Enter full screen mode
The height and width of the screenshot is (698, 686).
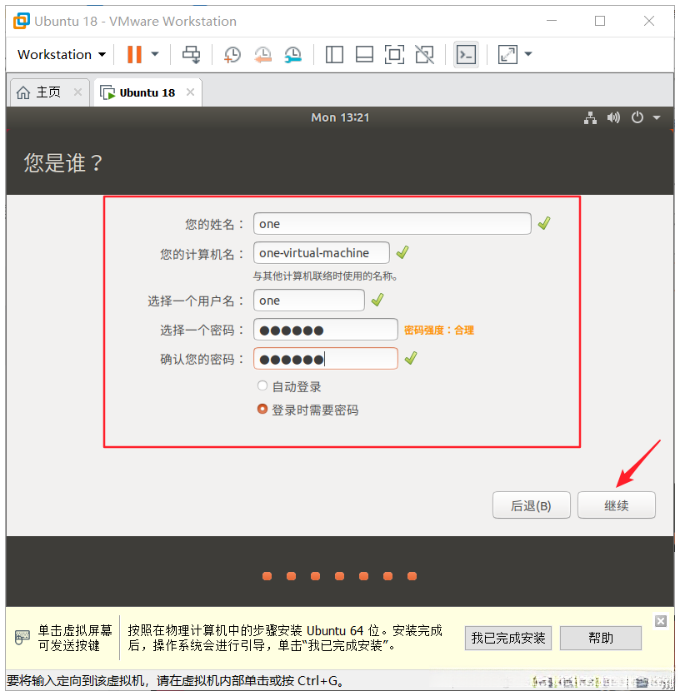click(x=394, y=55)
